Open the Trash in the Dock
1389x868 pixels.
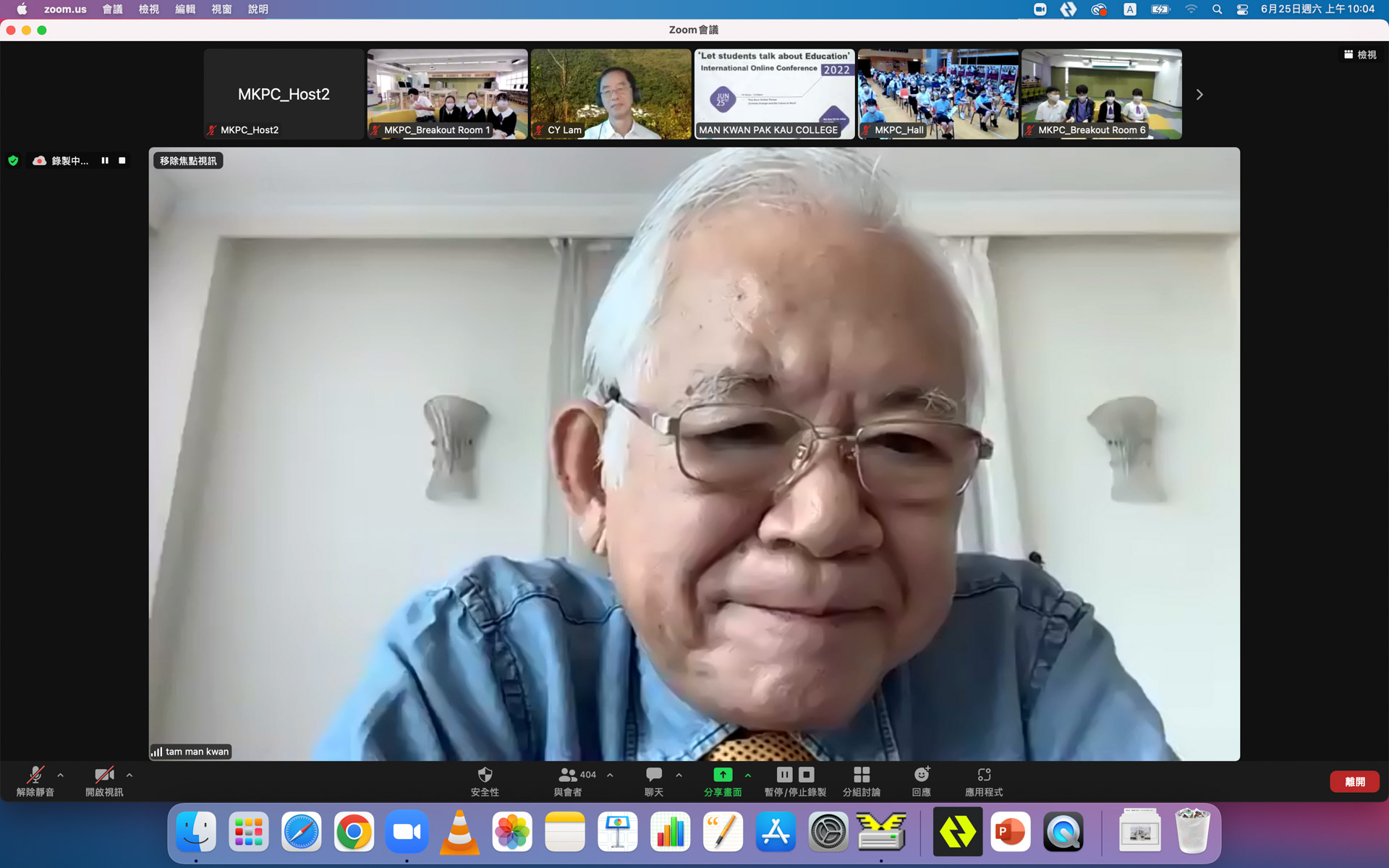coord(1193,832)
